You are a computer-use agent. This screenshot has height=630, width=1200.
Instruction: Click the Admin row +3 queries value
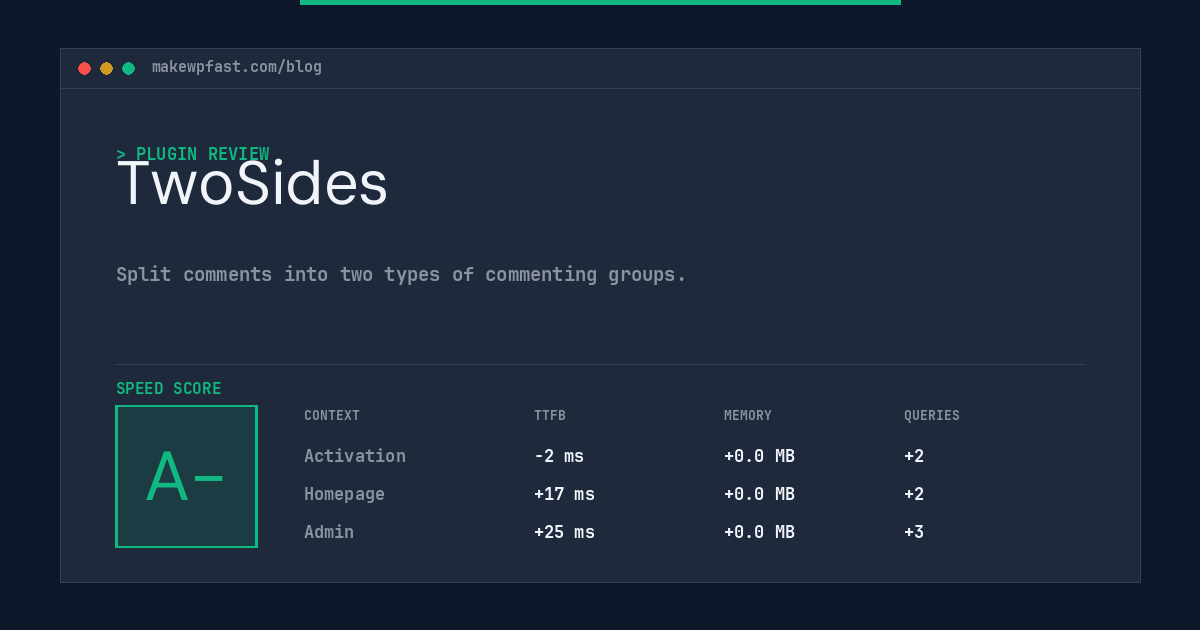914,532
